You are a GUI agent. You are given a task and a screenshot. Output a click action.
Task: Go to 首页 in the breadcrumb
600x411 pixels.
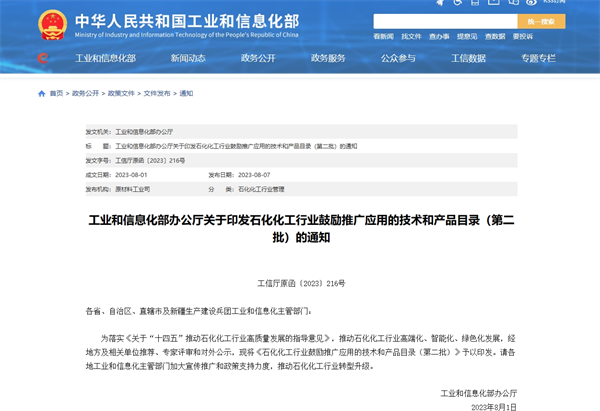tap(56, 93)
